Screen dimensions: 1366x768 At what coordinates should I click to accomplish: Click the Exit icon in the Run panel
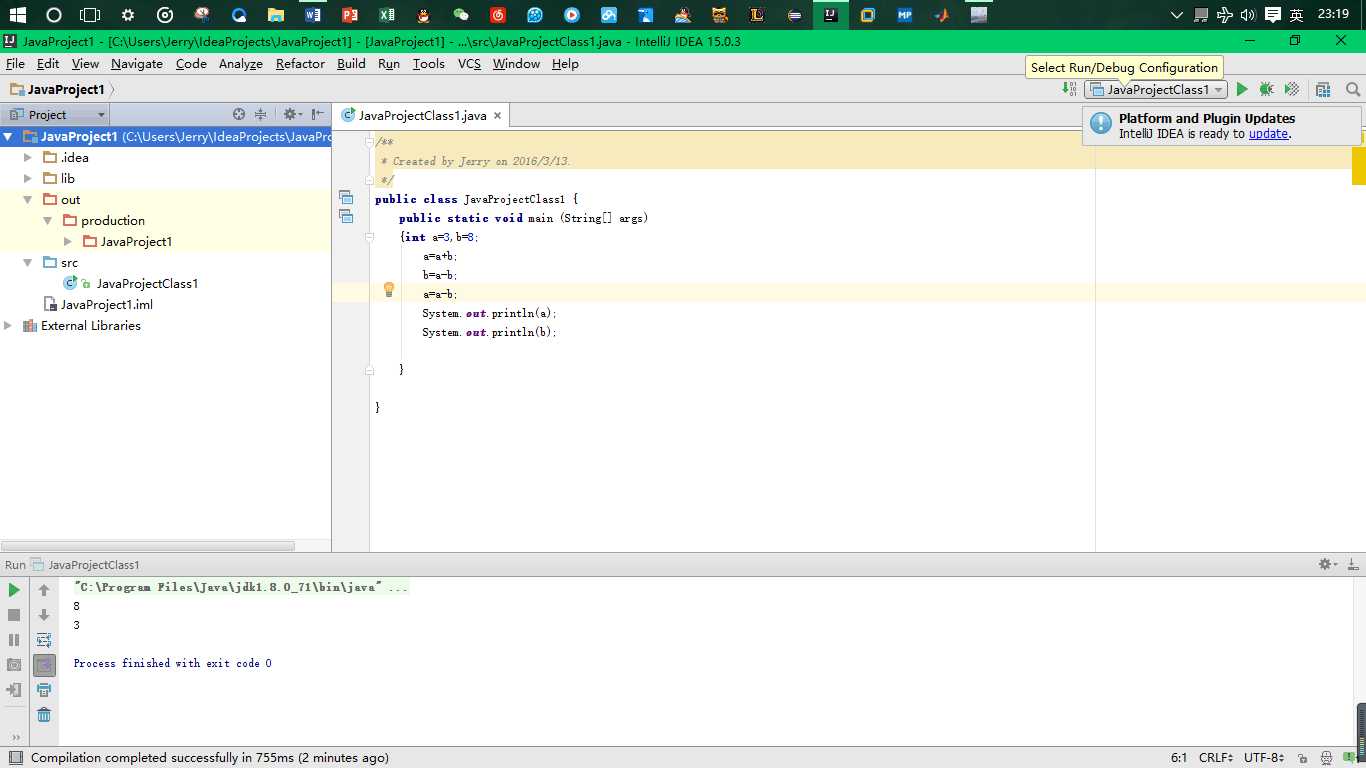(14, 690)
